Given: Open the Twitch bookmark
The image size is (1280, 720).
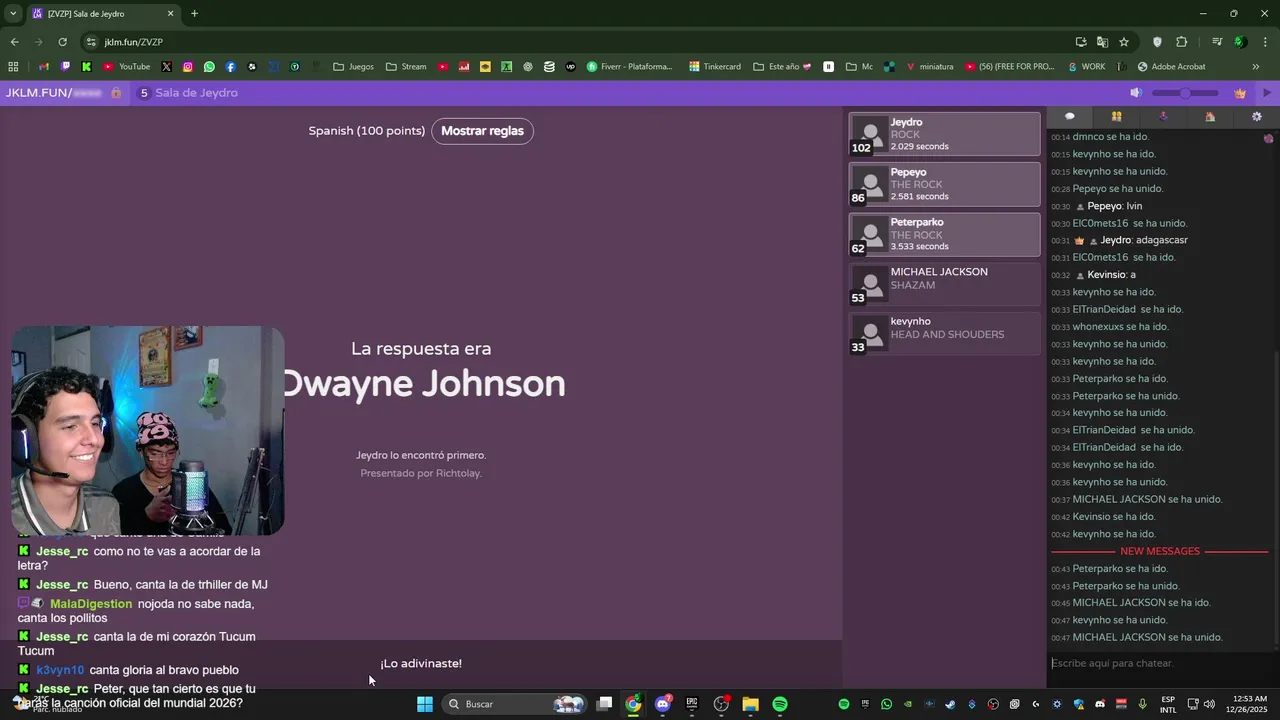Looking at the screenshot, I should 65,67.
